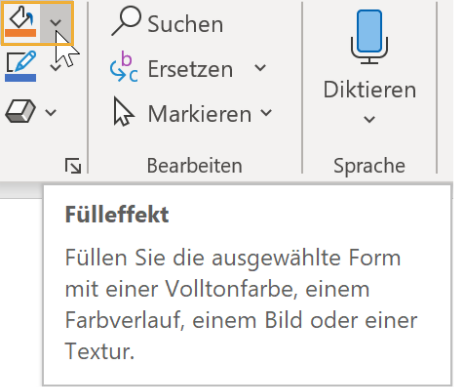Screen dimensions: 454x389
Task: Select the Suchen text label
Action: pyautogui.click(x=185, y=24)
